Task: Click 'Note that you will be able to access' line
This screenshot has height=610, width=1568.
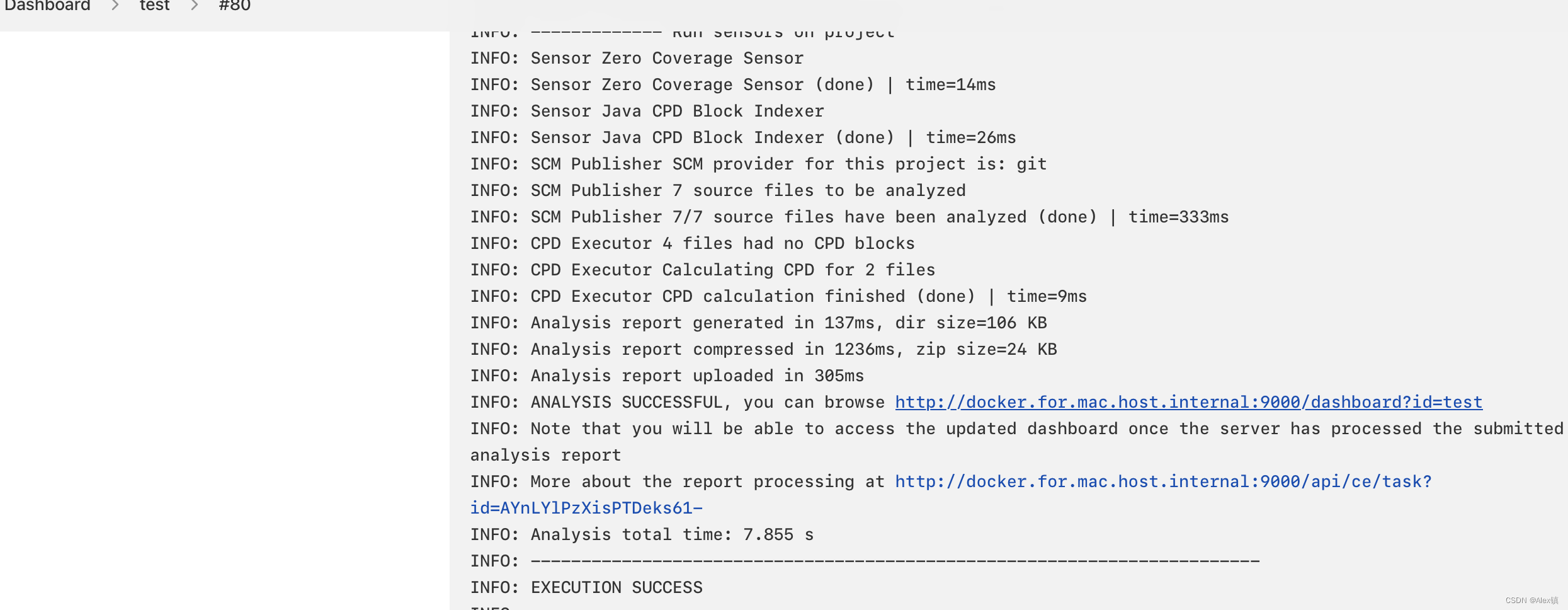Action: click(1017, 429)
